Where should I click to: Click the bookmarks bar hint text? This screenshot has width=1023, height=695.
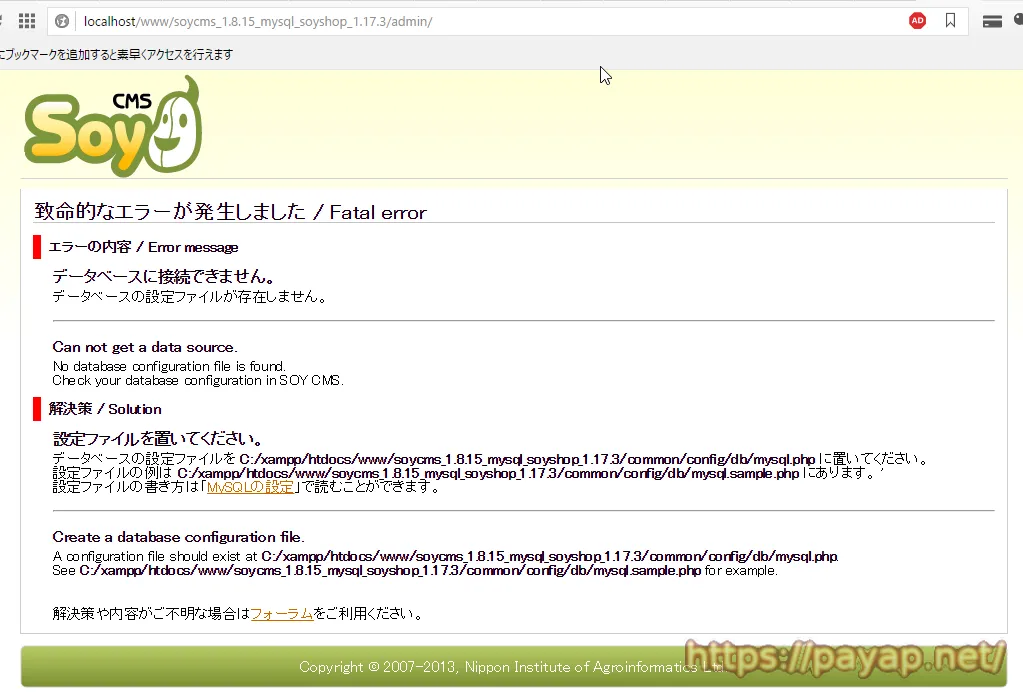tap(116, 54)
